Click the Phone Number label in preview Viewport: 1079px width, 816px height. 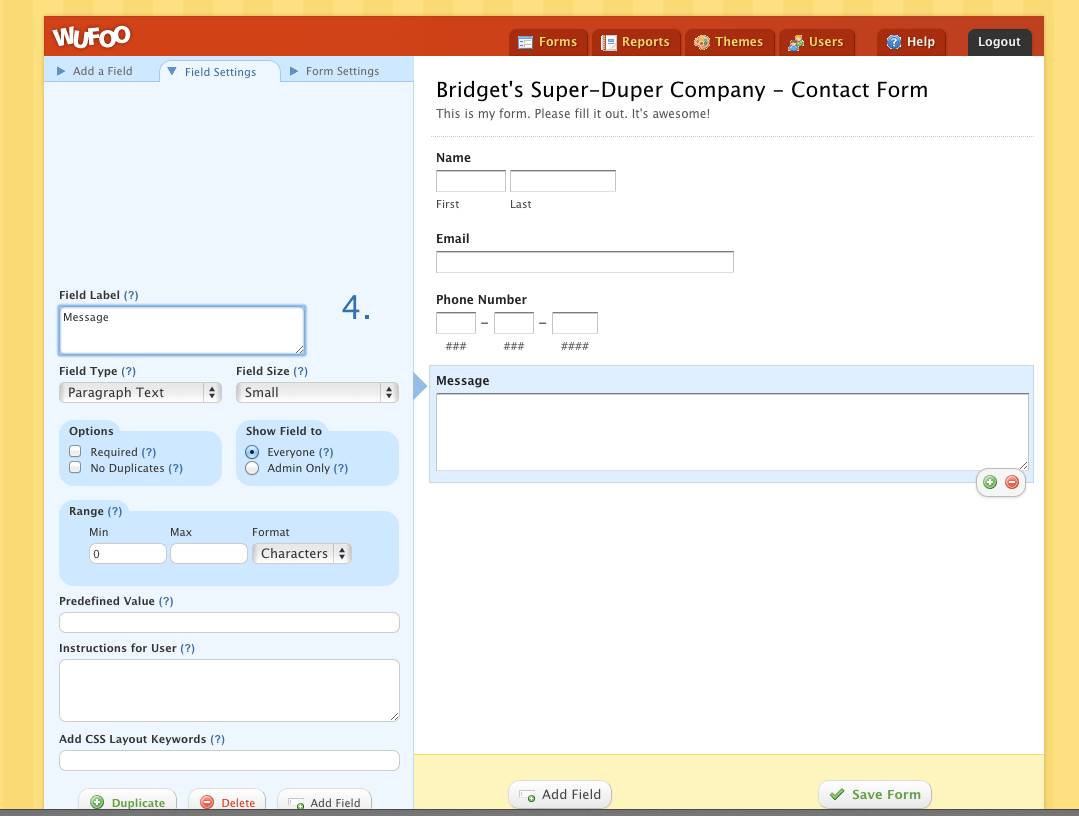(481, 299)
